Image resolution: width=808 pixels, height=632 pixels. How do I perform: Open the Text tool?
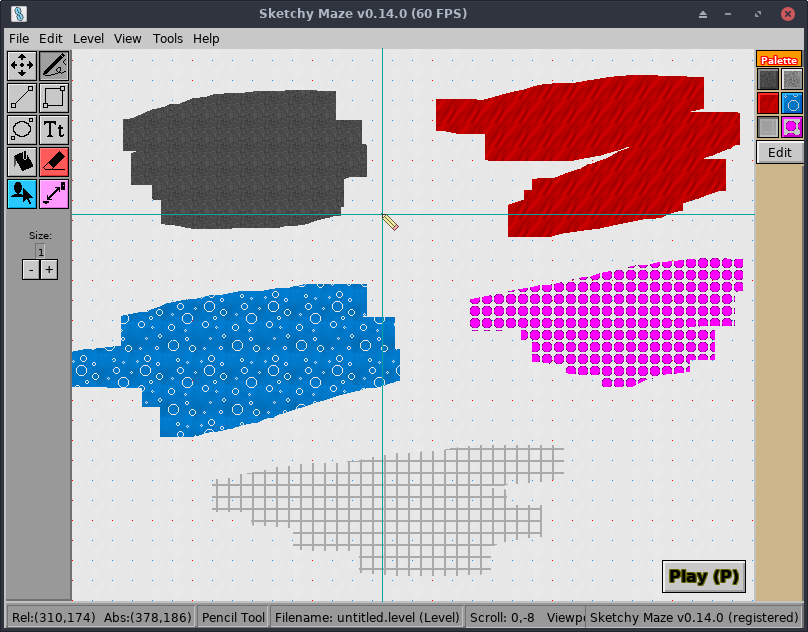pyautogui.click(x=53, y=129)
